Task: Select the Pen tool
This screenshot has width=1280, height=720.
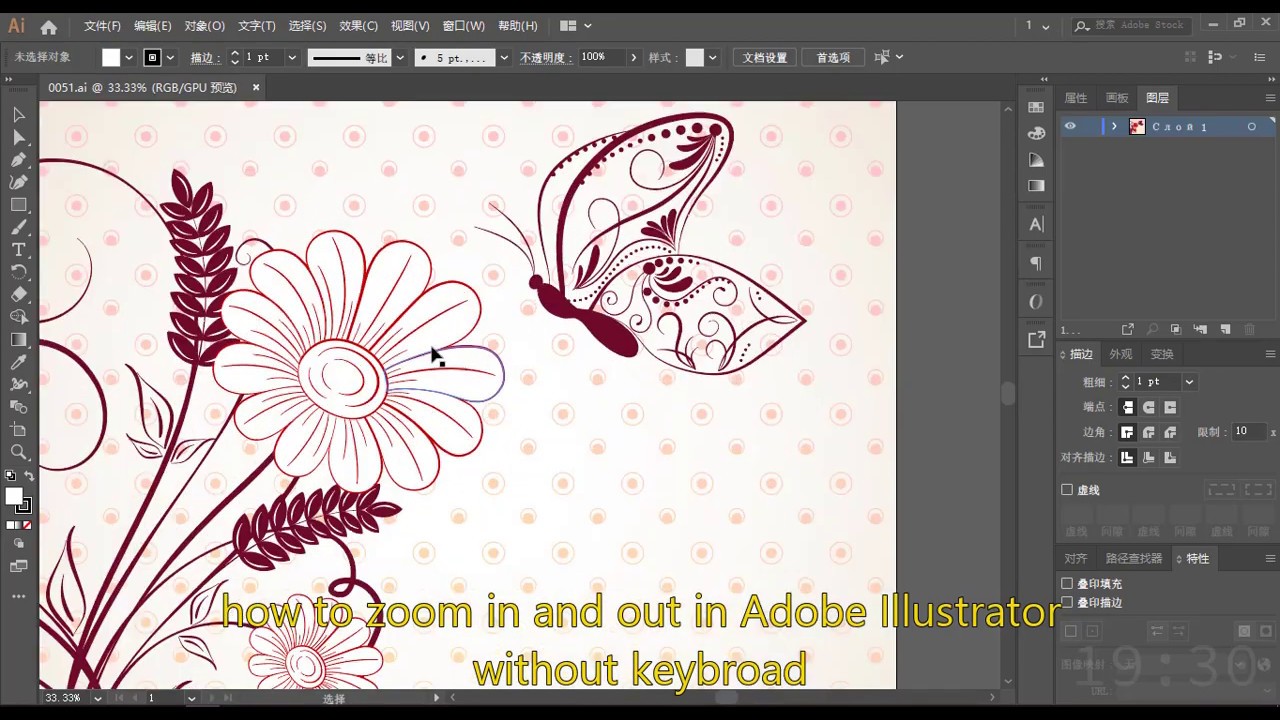Action: (19, 160)
